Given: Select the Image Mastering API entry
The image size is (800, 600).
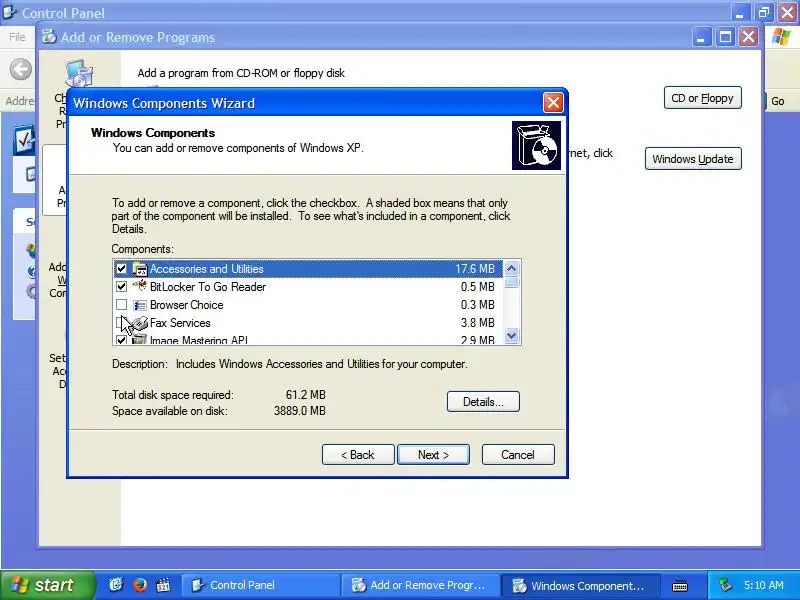Looking at the screenshot, I should click(x=199, y=340).
